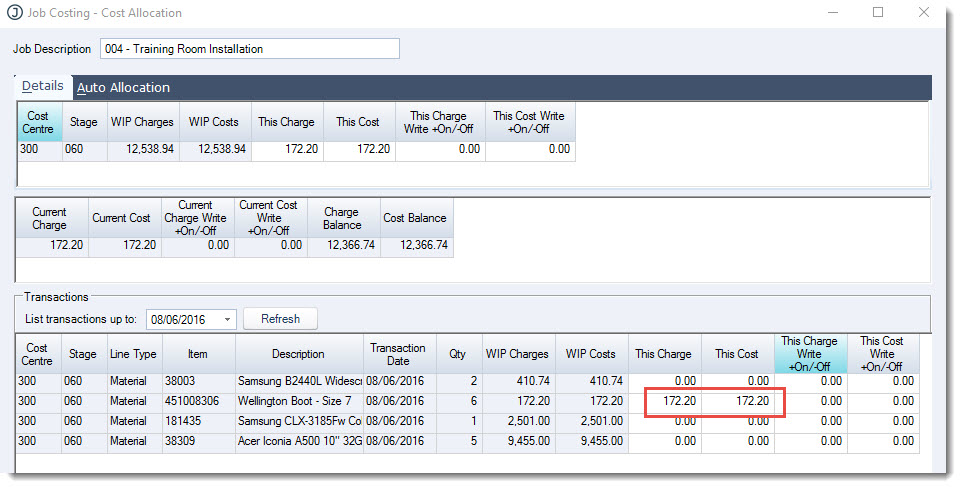961x488 pixels.
Task: Switch to the Auto Allocation tab
Action: 123,88
